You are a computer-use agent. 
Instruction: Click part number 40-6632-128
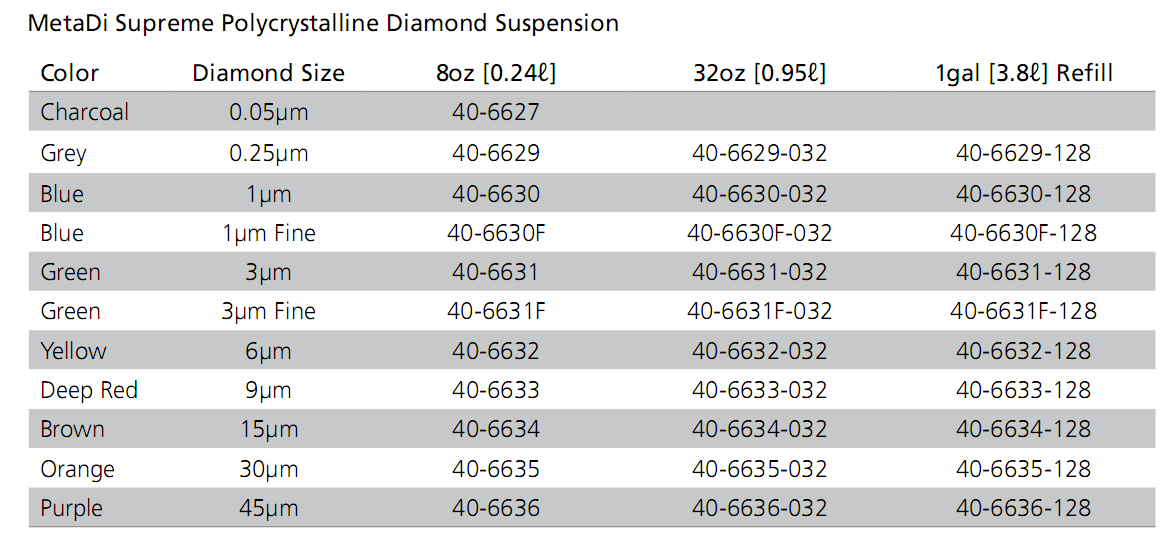tap(1023, 351)
